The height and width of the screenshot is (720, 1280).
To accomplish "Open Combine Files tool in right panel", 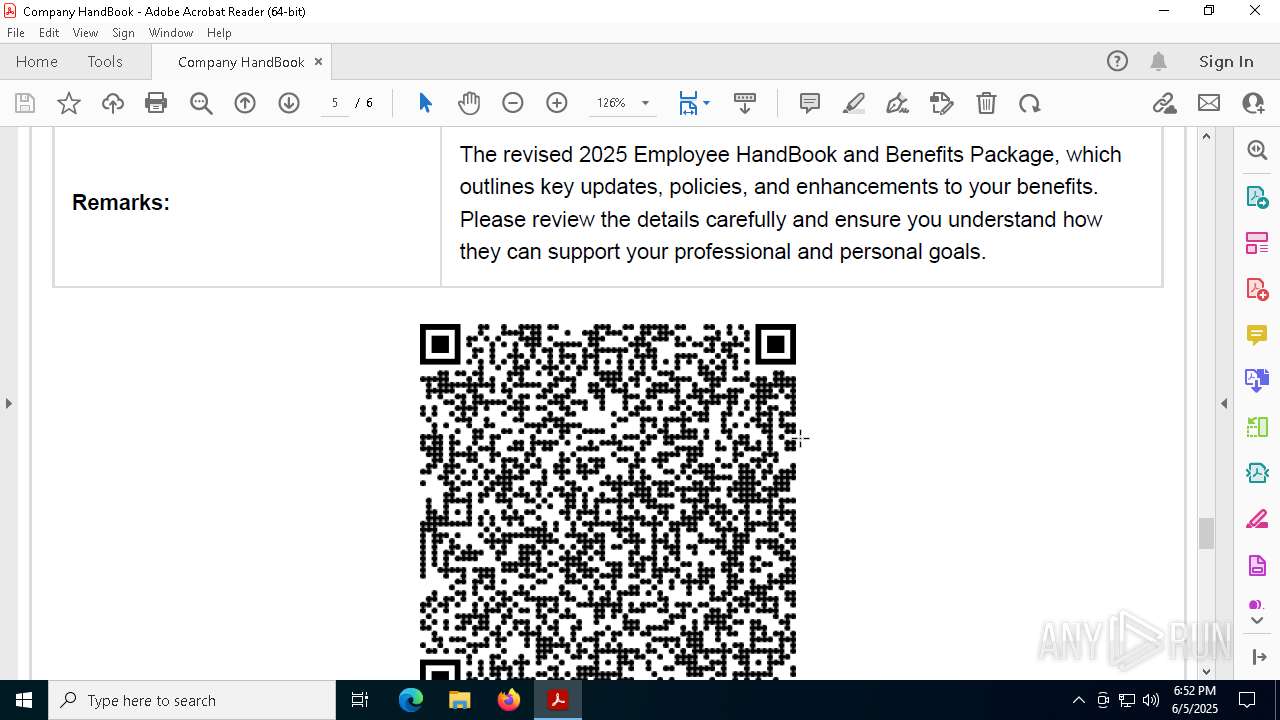I will 1257,381.
